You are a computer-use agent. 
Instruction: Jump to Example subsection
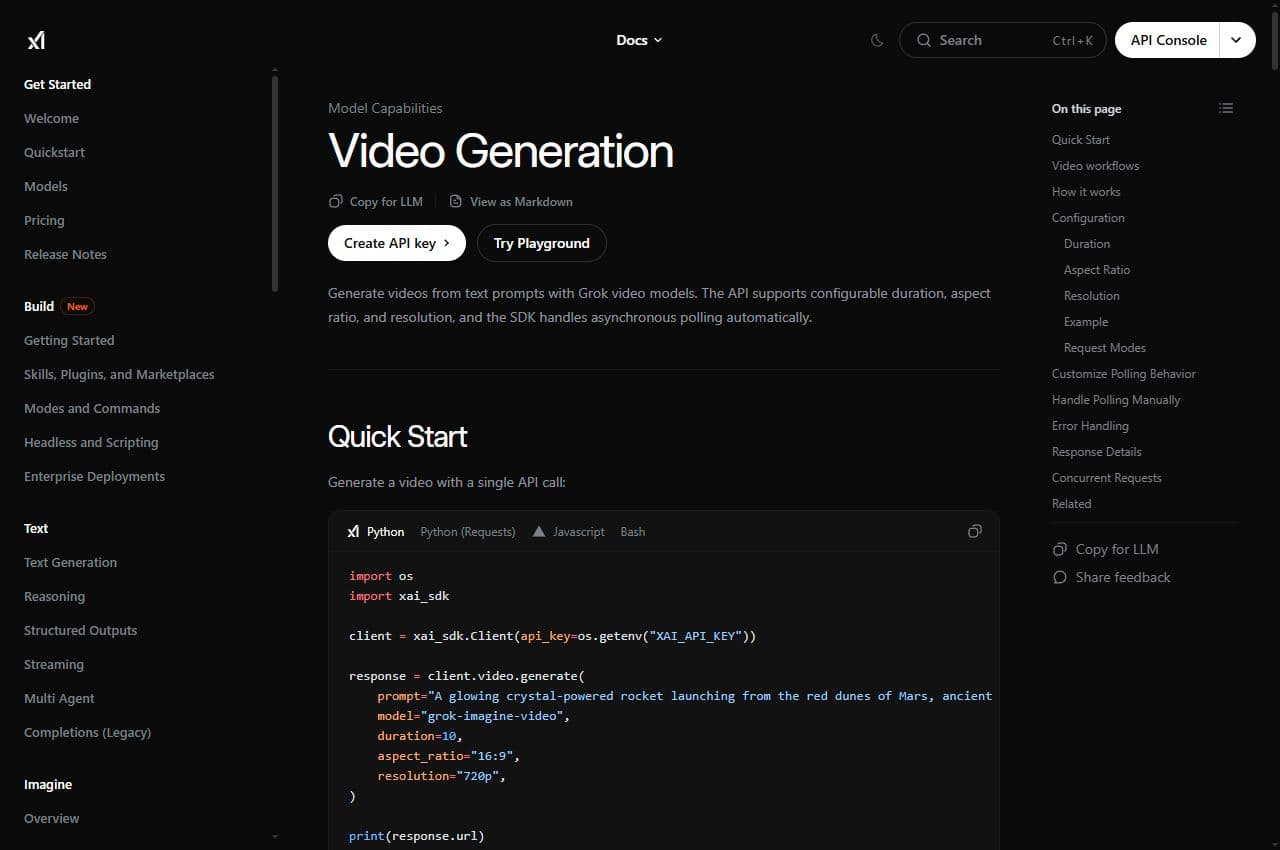[1086, 322]
